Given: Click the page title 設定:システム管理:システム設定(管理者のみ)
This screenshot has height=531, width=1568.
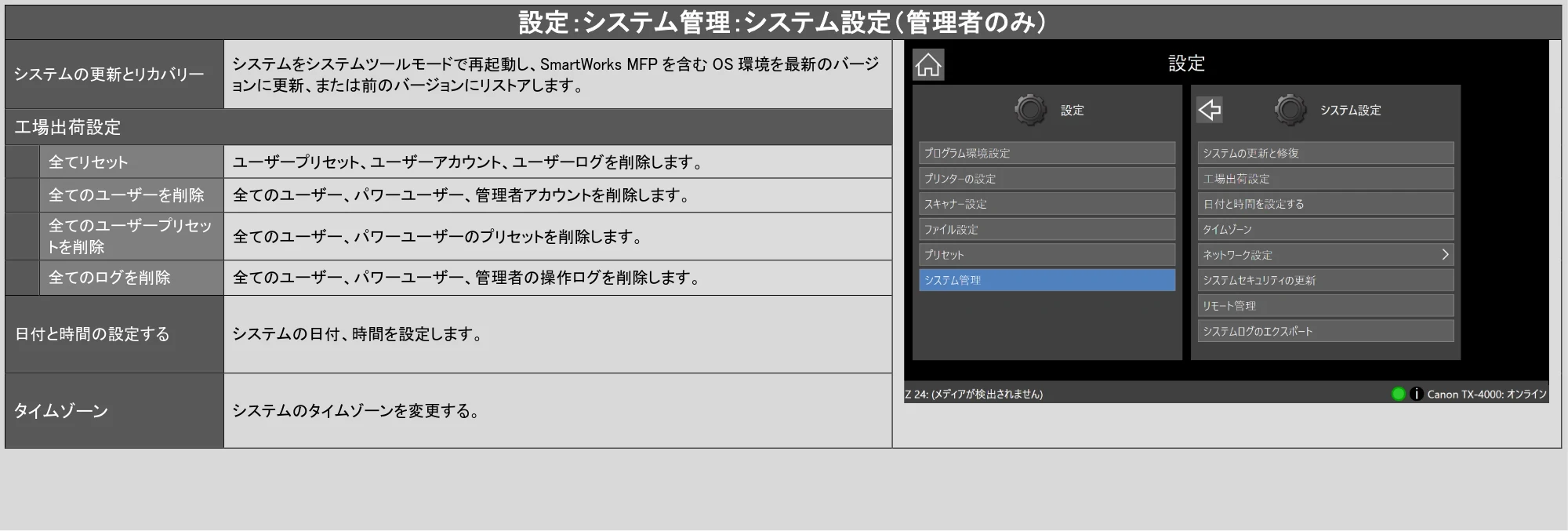Looking at the screenshot, I should coord(782,22).
